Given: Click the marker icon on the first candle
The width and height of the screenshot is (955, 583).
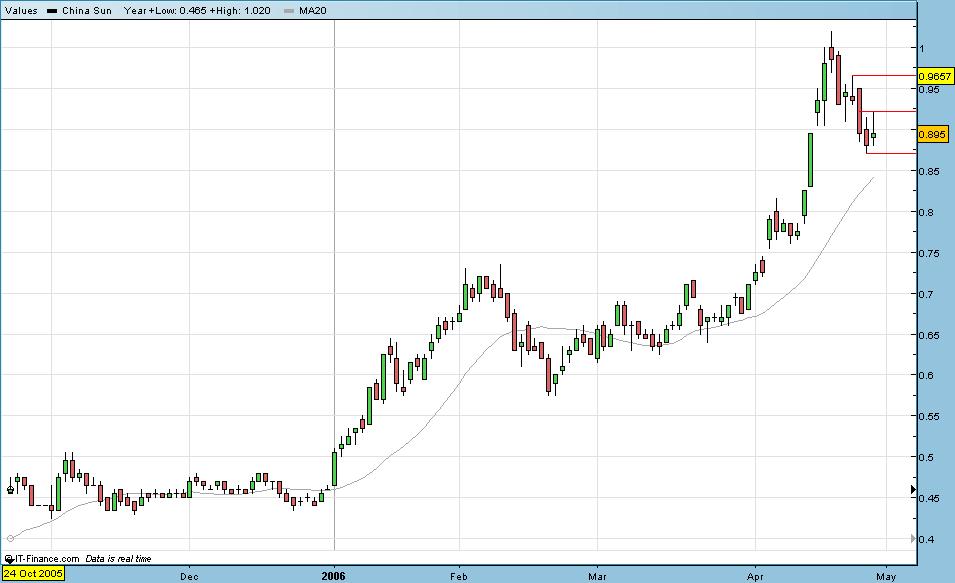Looking at the screenshot, I should point(10,489).
